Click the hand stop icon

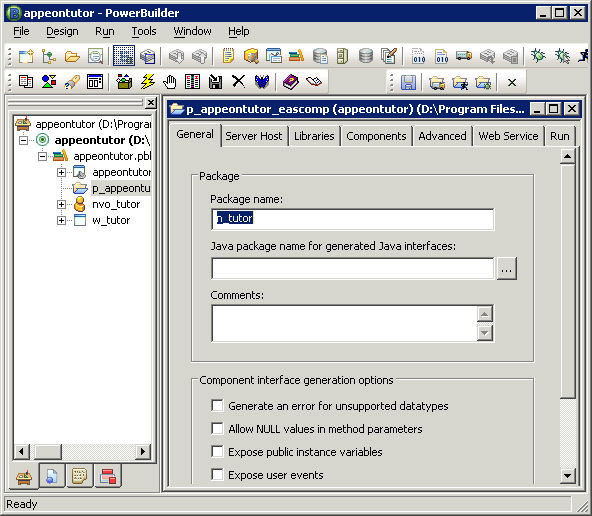click(x=170, y=82)
